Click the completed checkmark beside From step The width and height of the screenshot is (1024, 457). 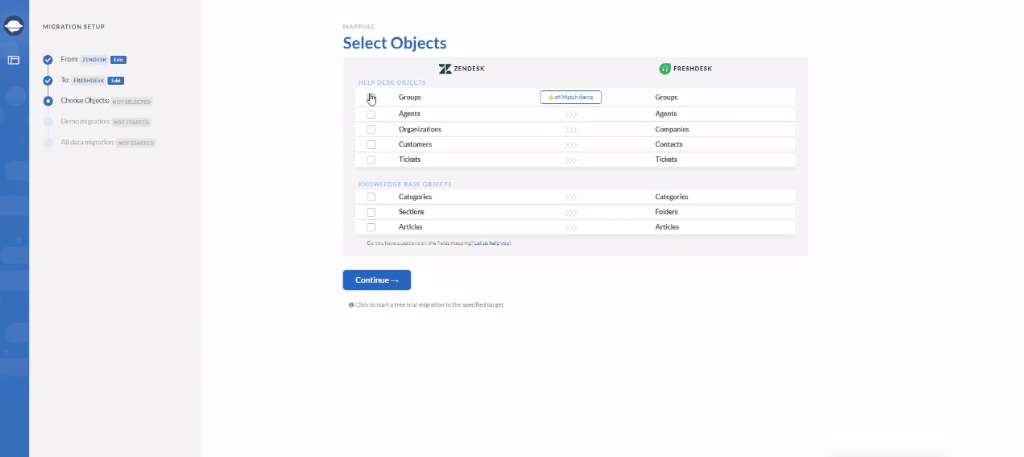(x=48, y=60)
